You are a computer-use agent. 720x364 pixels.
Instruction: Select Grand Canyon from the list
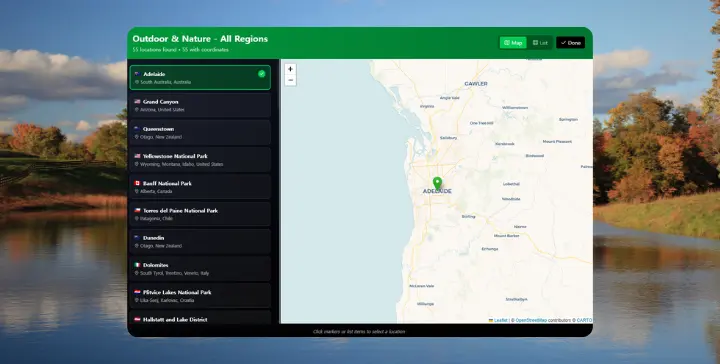click(200, 106)
